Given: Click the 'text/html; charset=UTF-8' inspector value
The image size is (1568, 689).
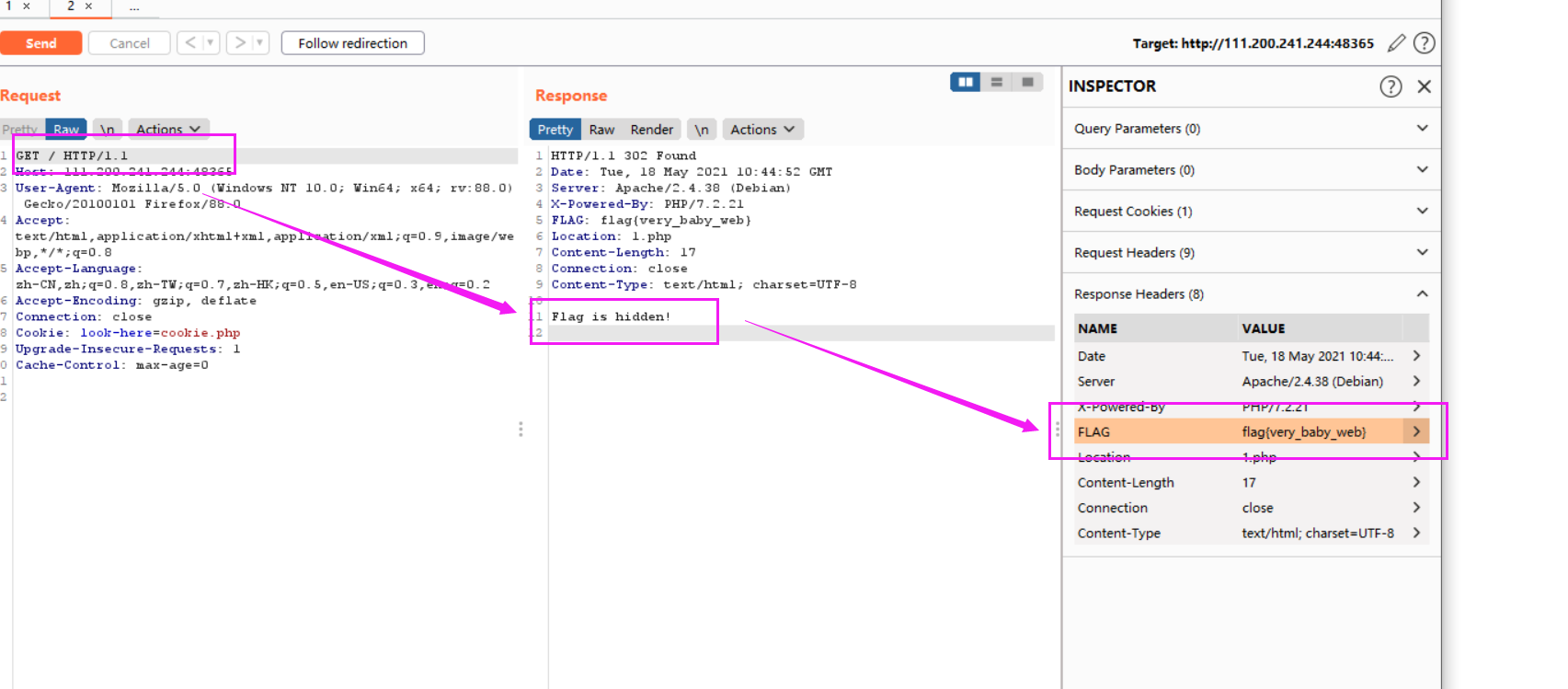Looking at the screenshot, I should pyautogui.click(x=1318, y=533).
